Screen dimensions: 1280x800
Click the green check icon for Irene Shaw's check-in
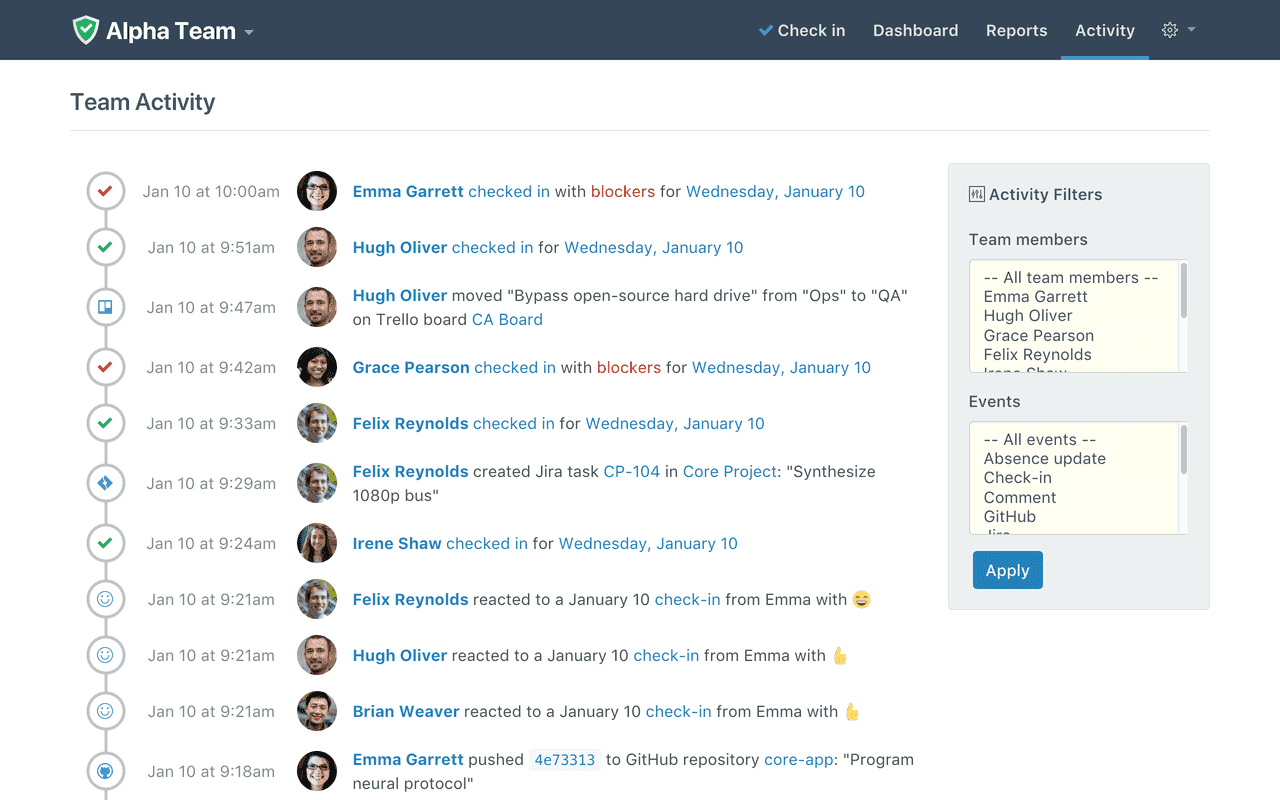pos(105,543)
